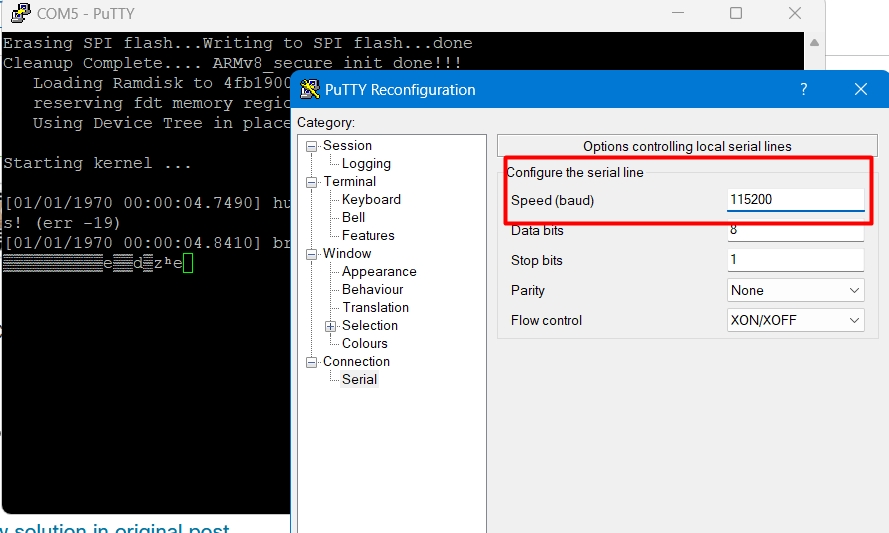Expand the Selection tree node
The image size is (889, 533).
point(331,326)
